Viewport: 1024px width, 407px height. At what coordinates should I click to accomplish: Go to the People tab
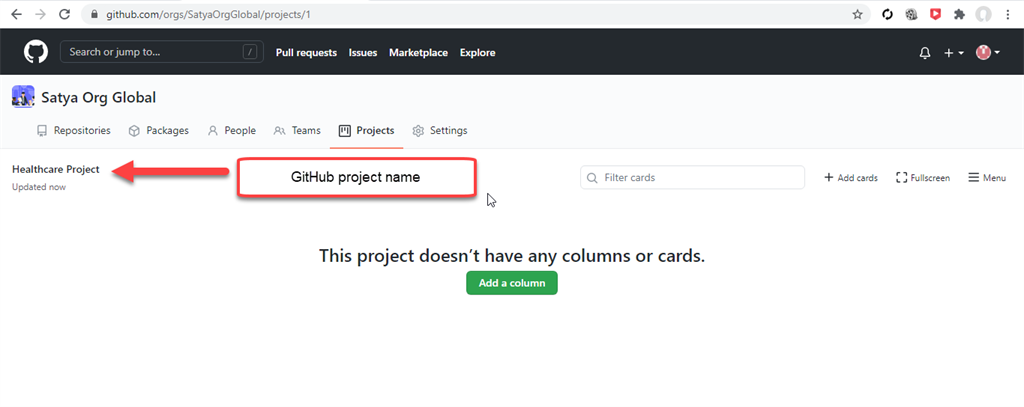point(231,130)
